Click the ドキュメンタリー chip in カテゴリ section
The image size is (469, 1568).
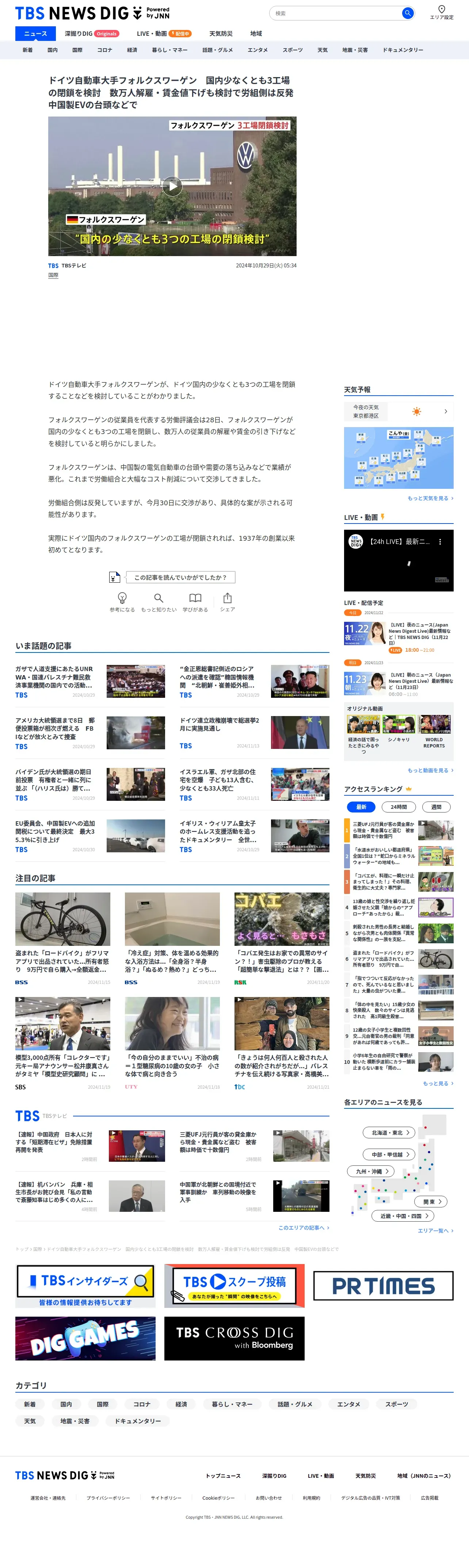138,1421
